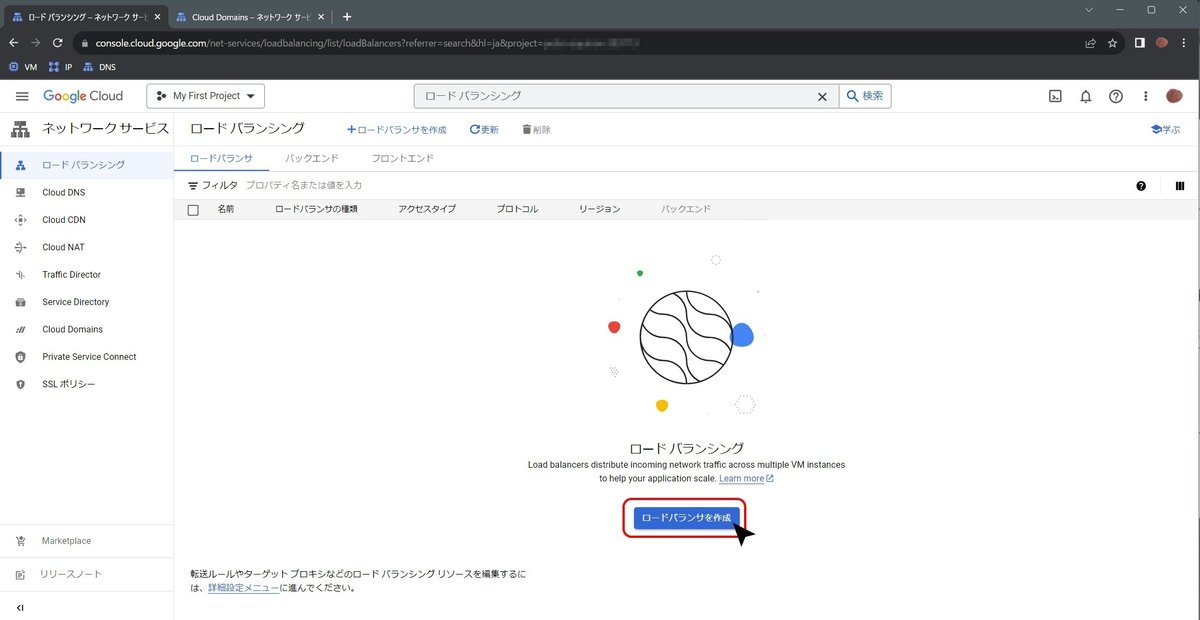1200x620 pixels.
Task: Sort by 名前 column header
Action: (x=226, y=209)
